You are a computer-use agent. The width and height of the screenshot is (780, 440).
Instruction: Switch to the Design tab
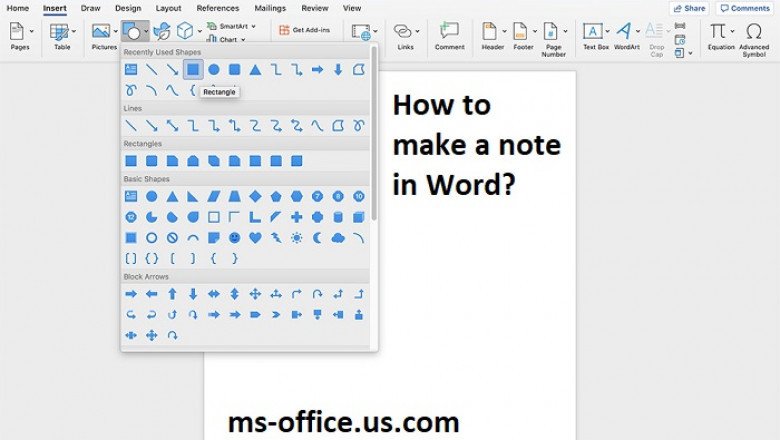(x=128, y=8)
